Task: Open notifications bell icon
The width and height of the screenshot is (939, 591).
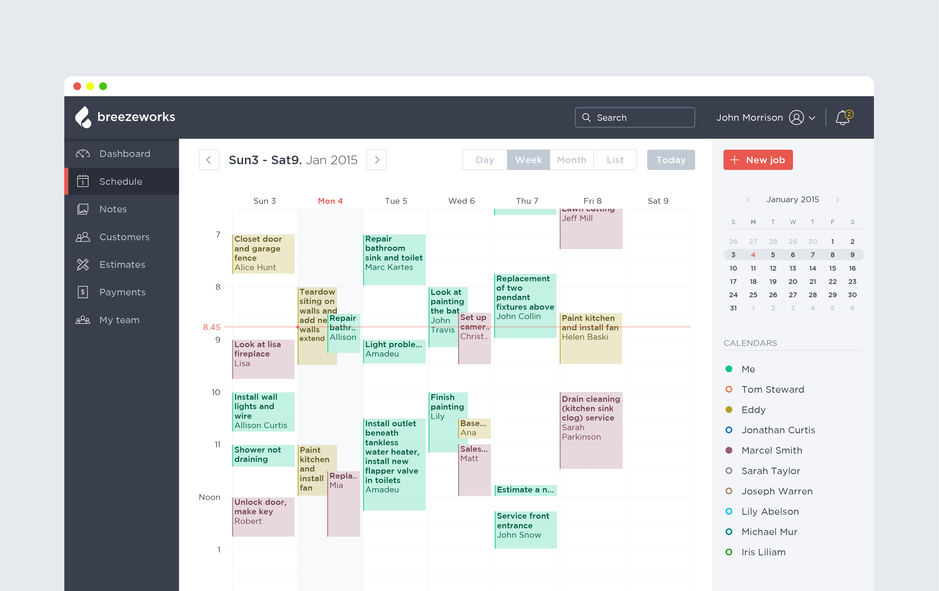Action: (844, 117)
